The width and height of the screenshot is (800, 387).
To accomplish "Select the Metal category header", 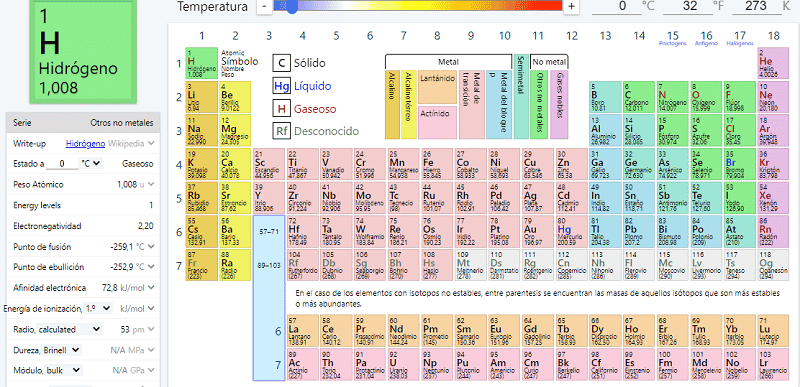I will tap(448, 62).
